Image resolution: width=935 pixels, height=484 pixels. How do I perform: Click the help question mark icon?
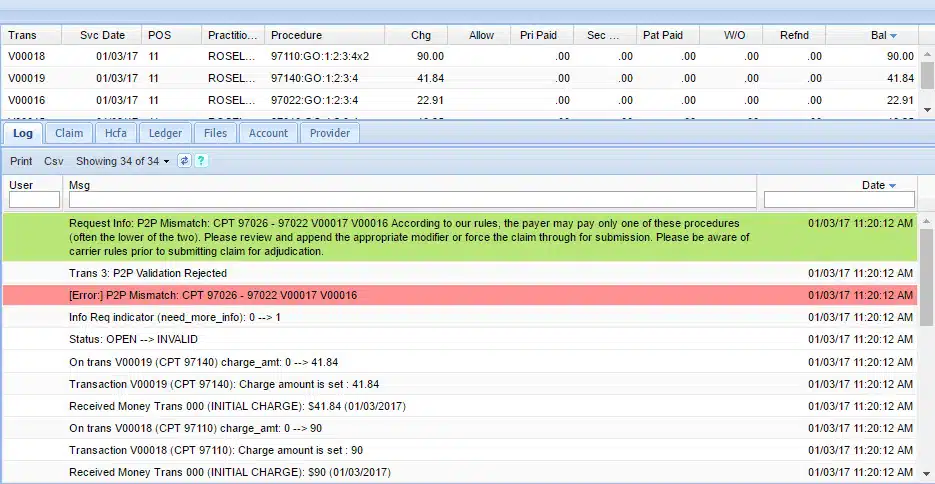coord(200,161)
